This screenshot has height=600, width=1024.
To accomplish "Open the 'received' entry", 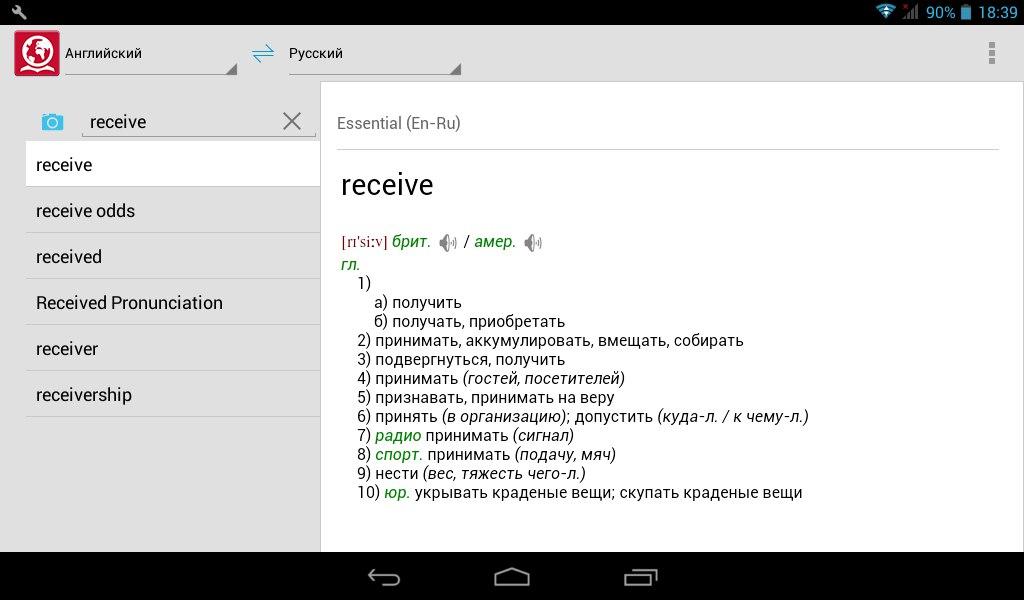I will (172, 257).
